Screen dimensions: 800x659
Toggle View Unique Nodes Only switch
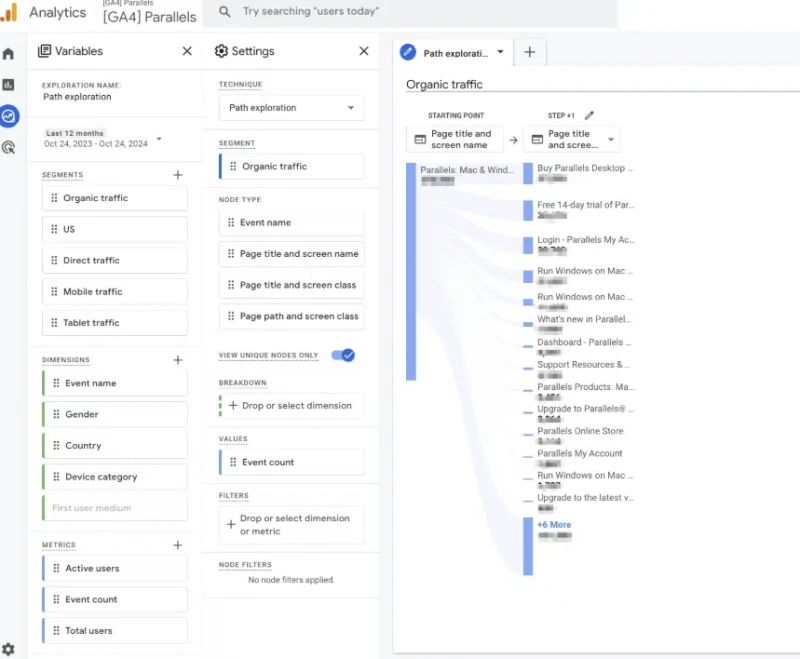pos(343,355)
